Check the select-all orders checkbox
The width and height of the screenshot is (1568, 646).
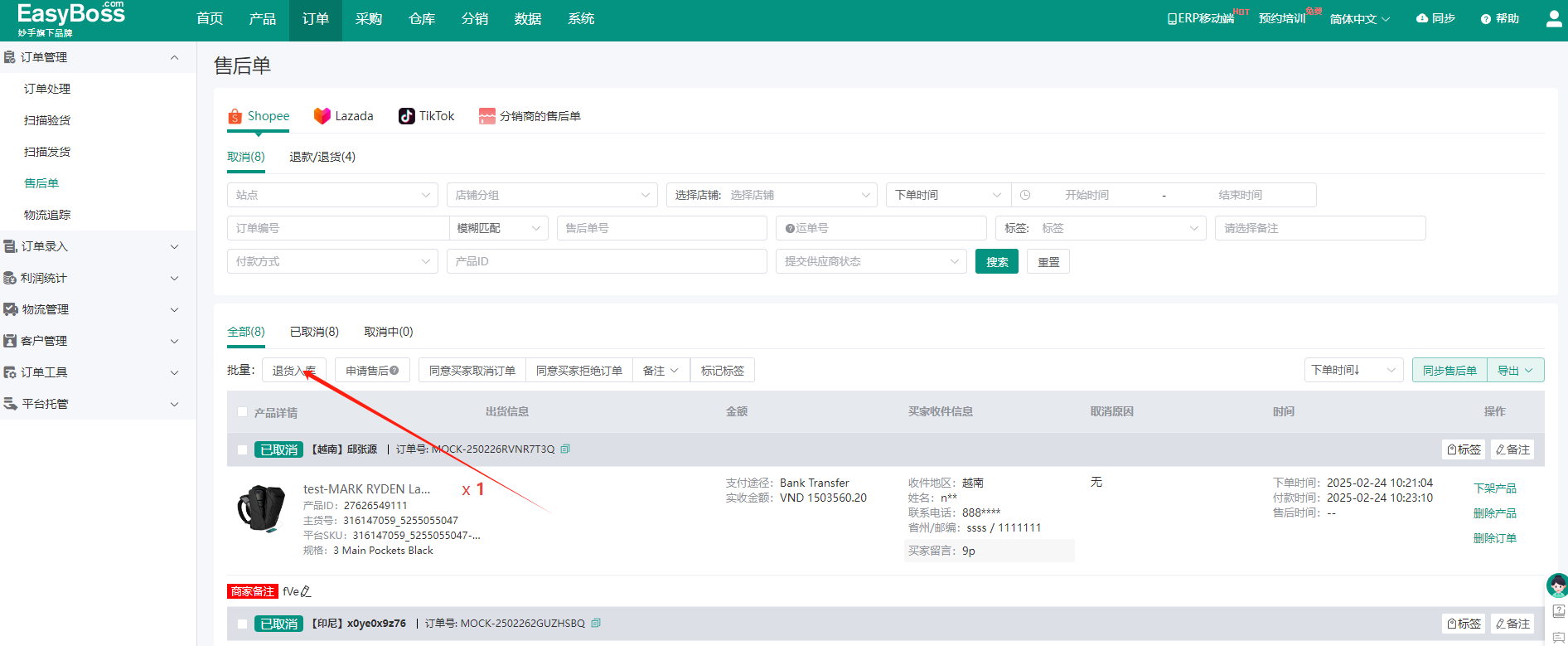coord(242,412)
